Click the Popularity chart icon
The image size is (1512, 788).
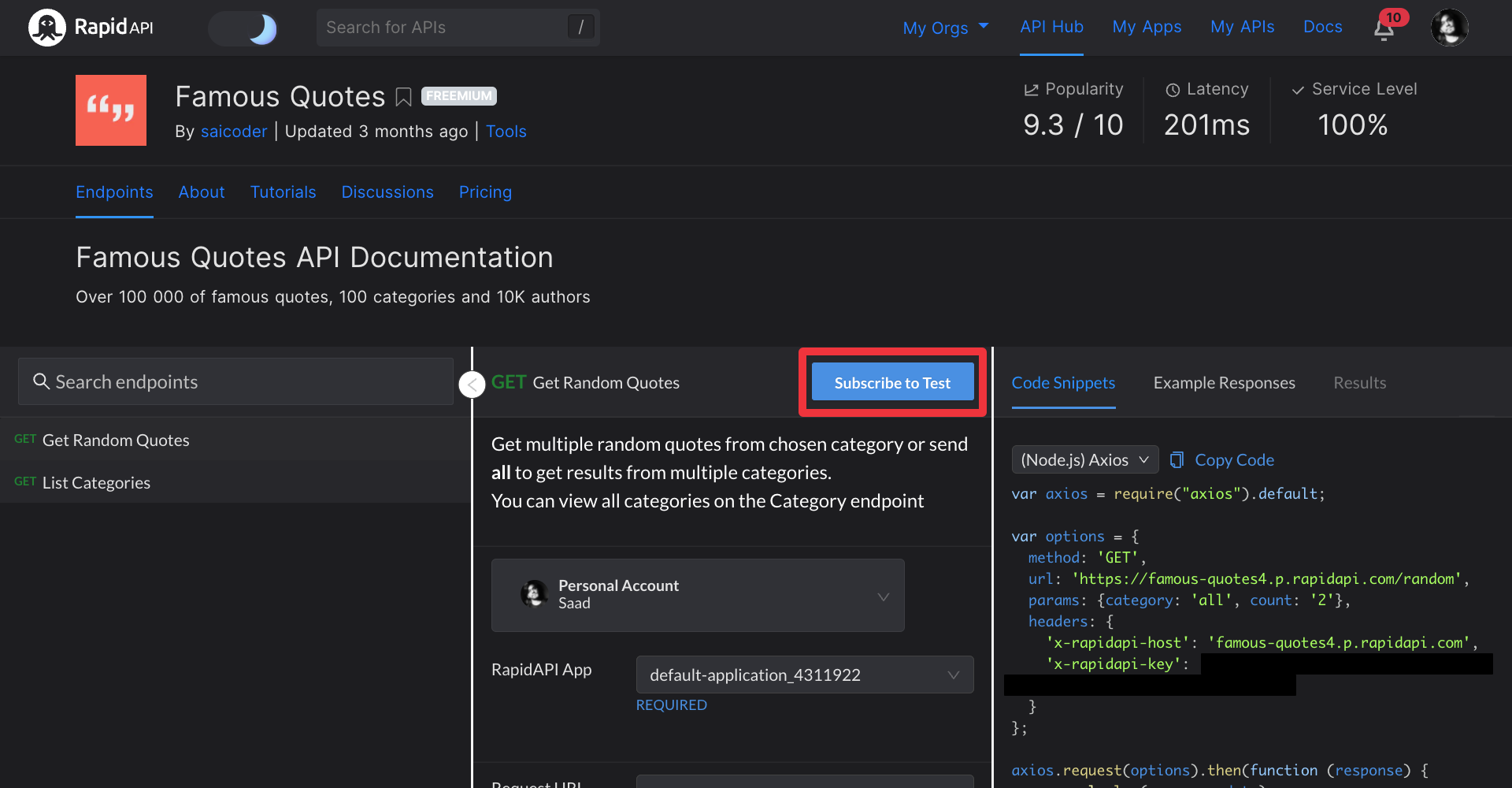1031,90
